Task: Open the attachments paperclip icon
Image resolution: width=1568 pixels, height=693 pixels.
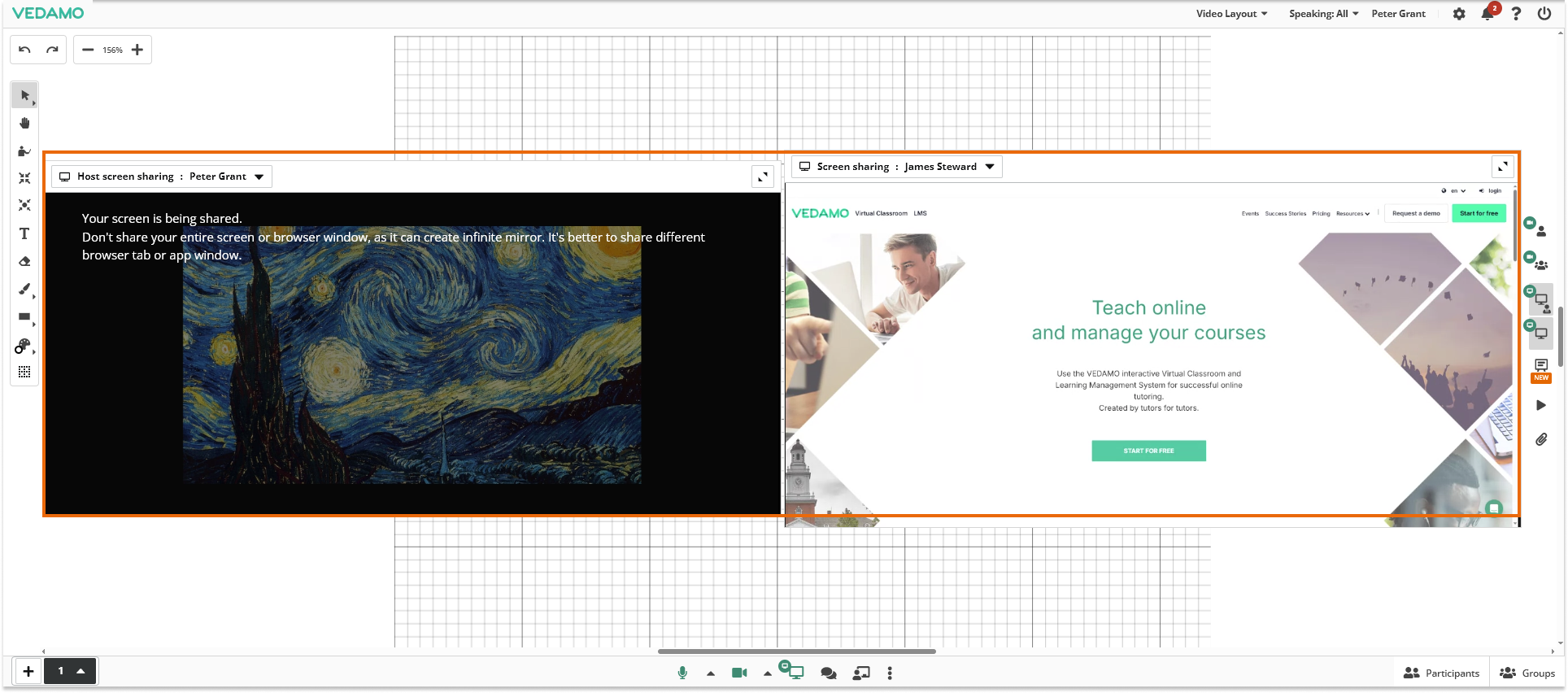Action: point(1541,439)
